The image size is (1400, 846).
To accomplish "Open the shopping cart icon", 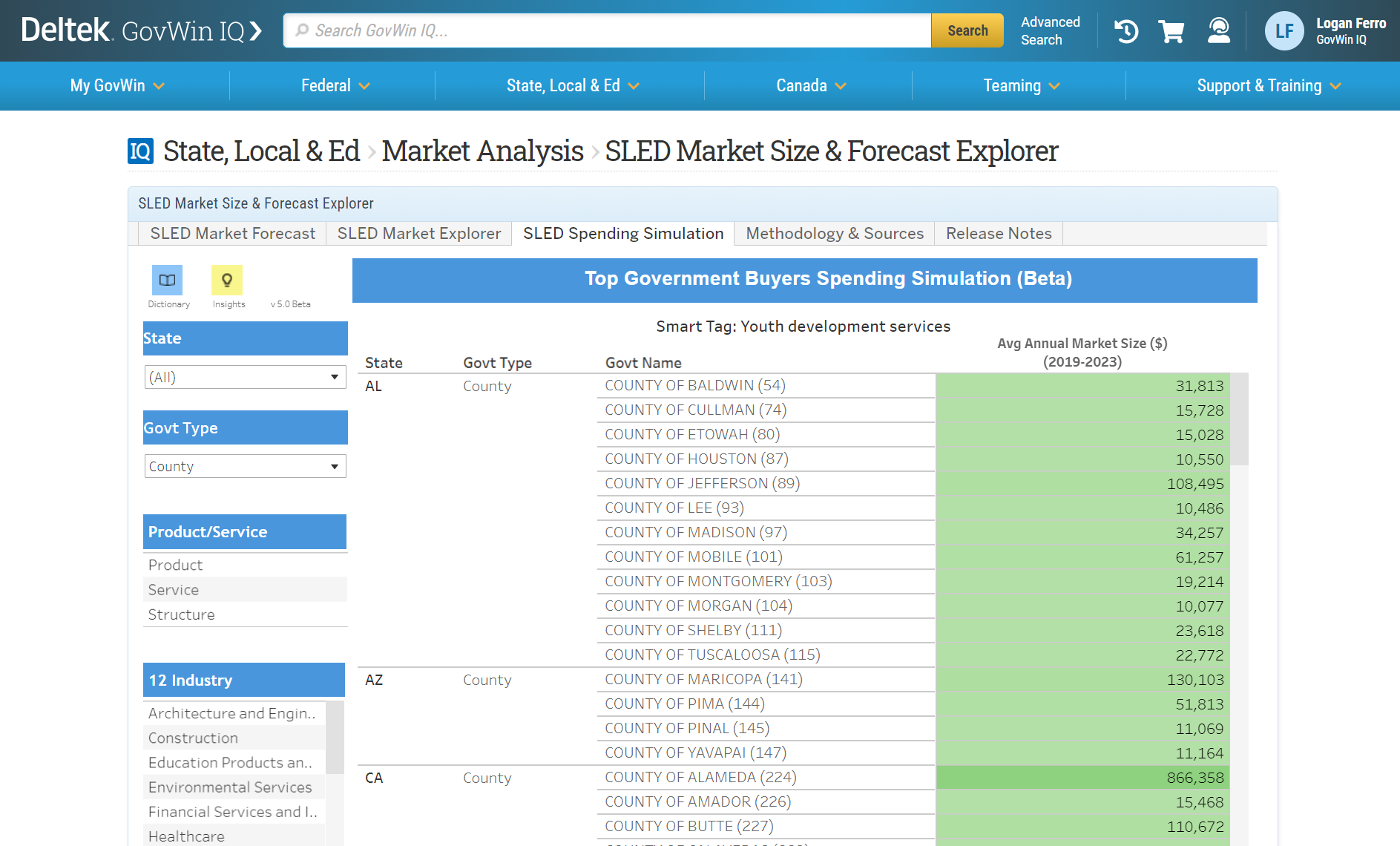I will click(1171, 31).
